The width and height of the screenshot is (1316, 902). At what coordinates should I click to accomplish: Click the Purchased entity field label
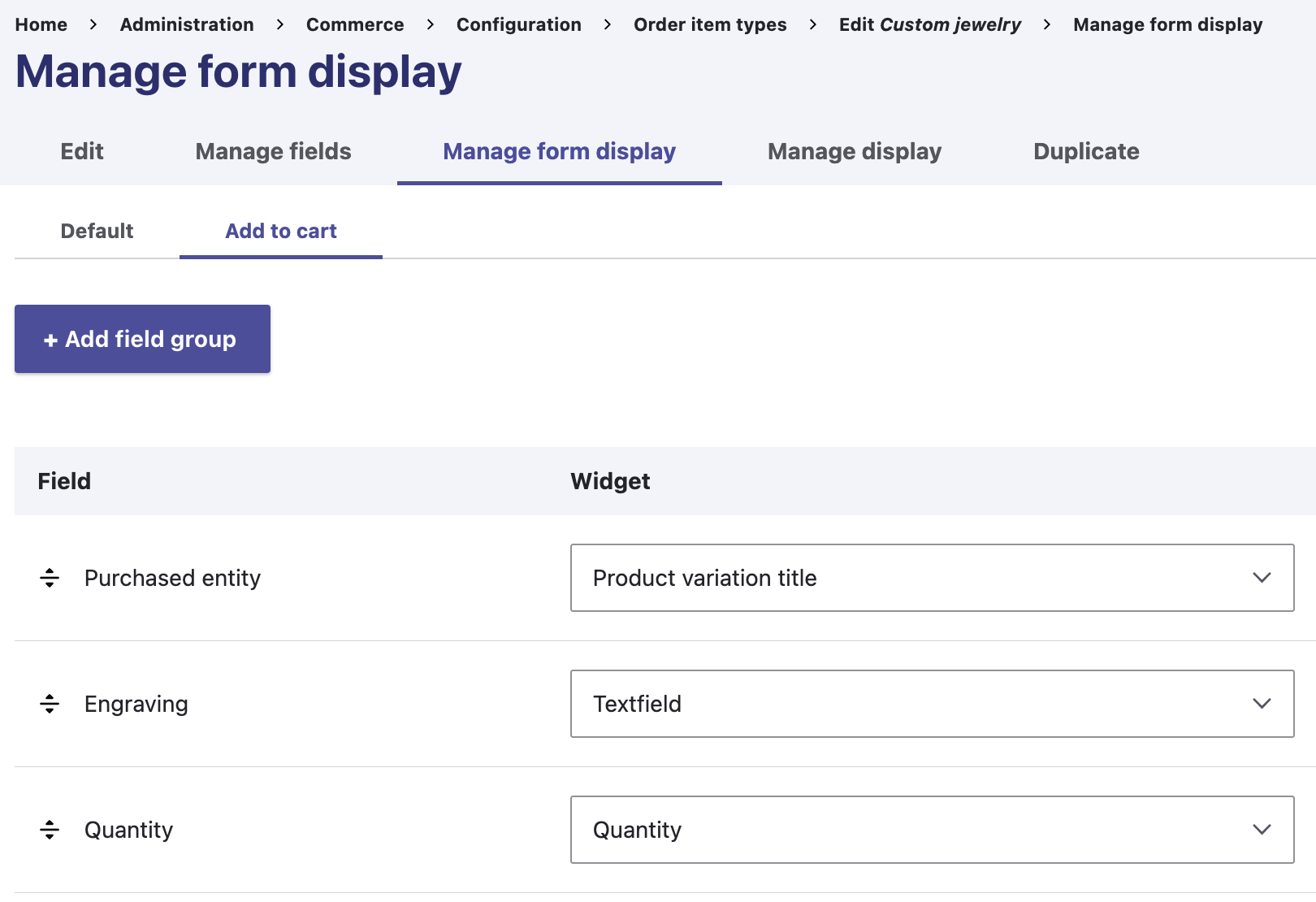[172, 578]
